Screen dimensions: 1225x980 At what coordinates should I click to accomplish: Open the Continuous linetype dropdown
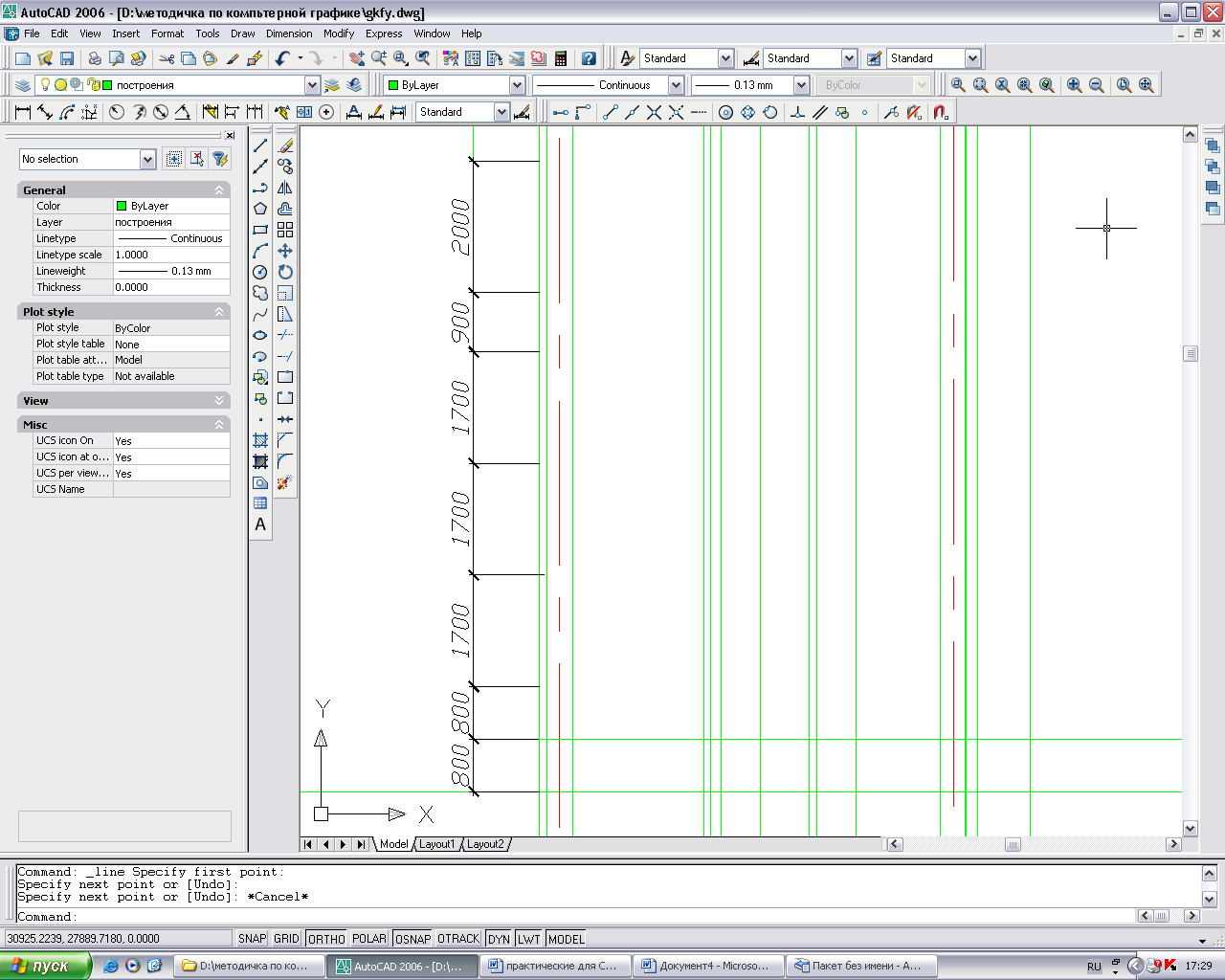[676, 85]
